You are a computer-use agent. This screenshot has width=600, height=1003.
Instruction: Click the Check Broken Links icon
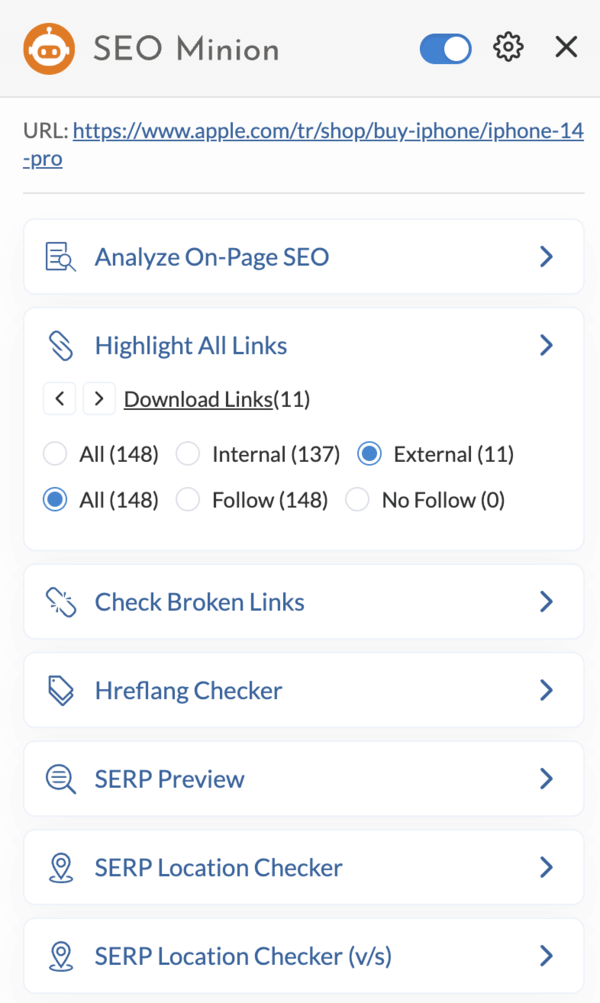coord(60,601)
